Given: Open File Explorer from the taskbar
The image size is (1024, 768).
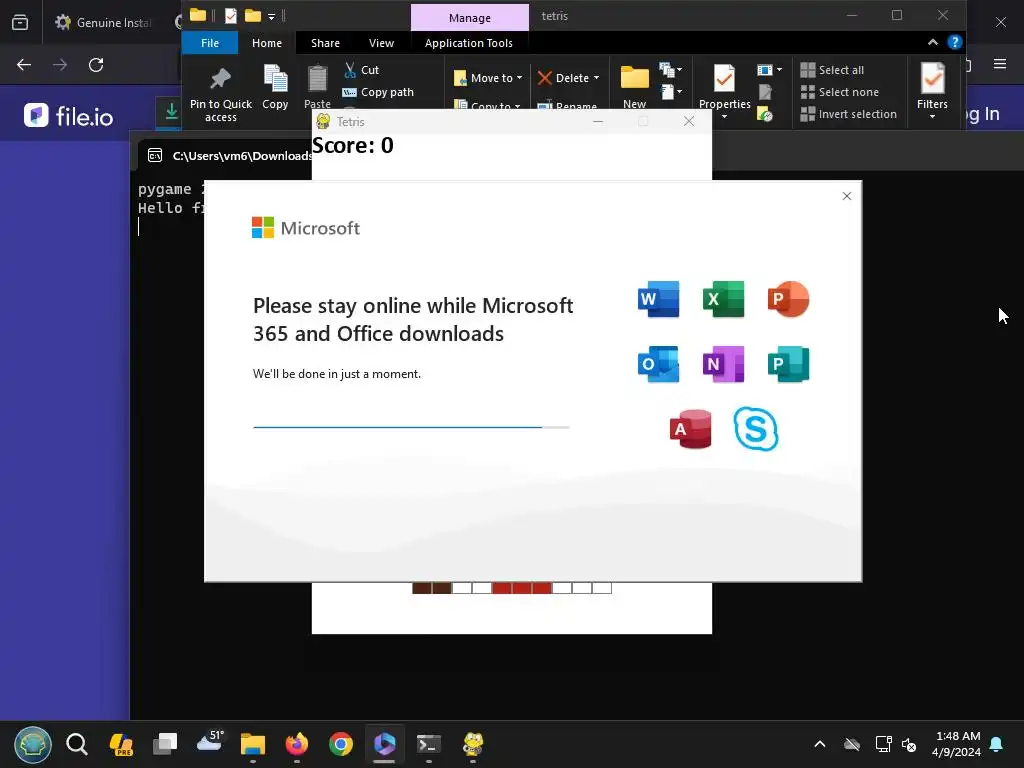Looking at the screenshot, I should [x=253, y=744].
